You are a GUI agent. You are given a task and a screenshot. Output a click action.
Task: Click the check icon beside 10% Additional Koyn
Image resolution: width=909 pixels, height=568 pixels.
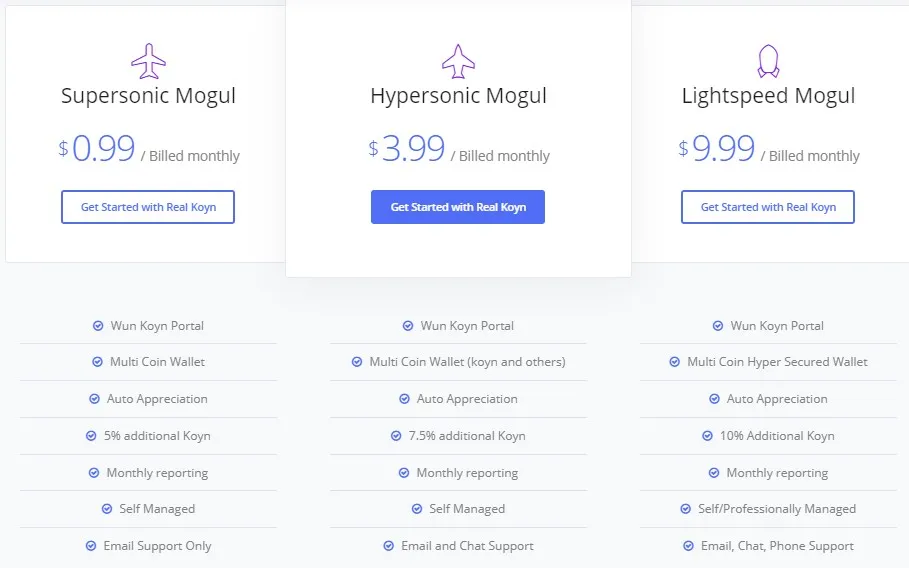tap(707, 436)
